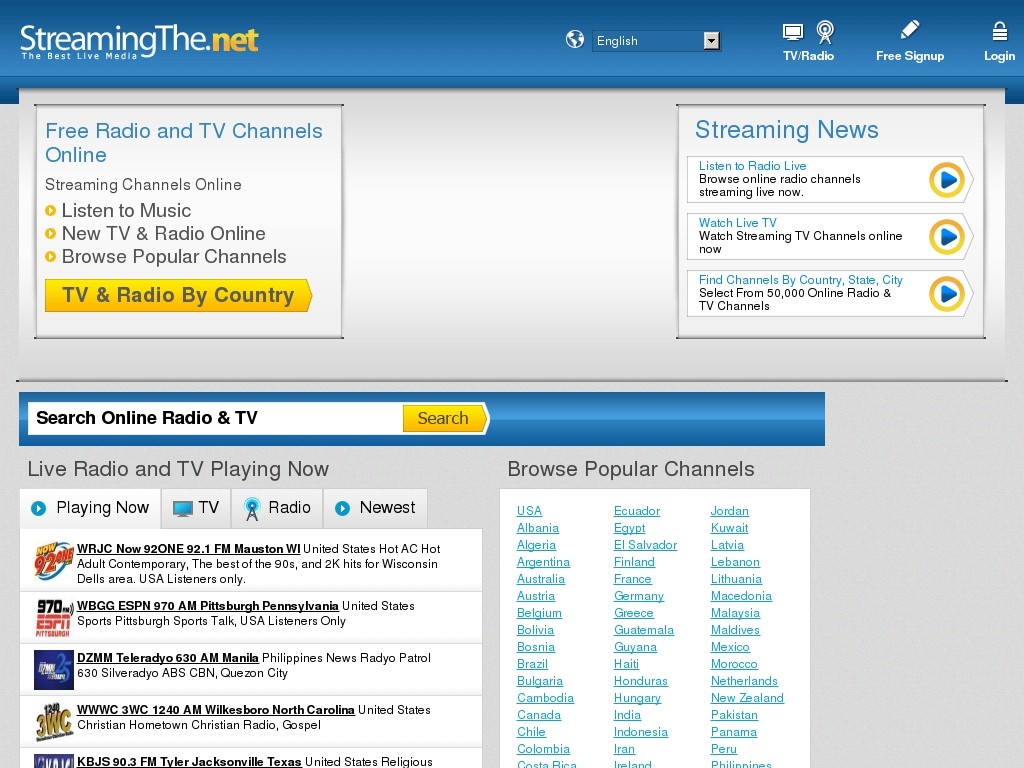Open the English language dropdown
This screenshot has width=1024, height=768.
click(x=656, y=40)
